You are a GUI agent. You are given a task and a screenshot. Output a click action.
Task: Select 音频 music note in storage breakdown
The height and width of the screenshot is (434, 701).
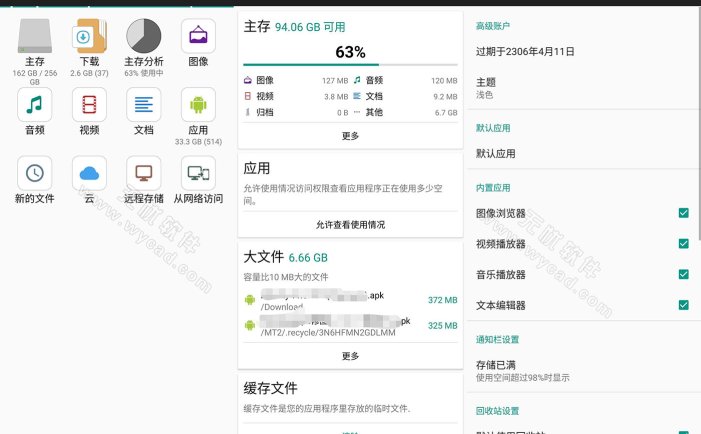pos(357,80)
